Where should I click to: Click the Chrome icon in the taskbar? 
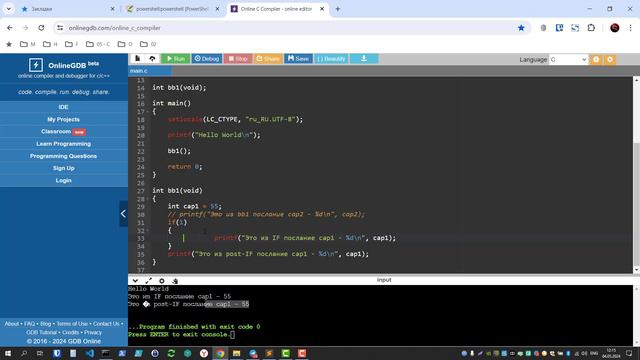point(220,353)
